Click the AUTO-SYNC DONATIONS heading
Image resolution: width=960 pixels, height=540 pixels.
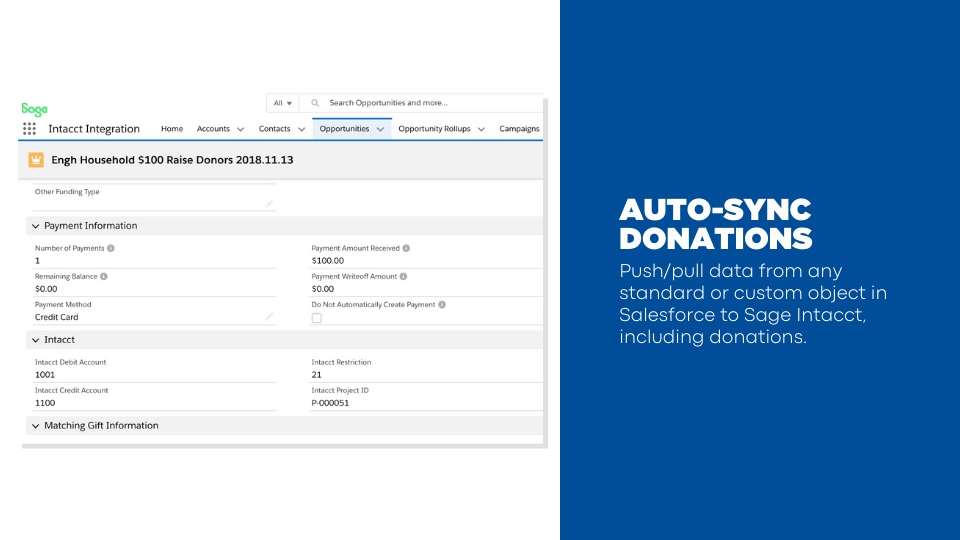(x=715, y=224)
